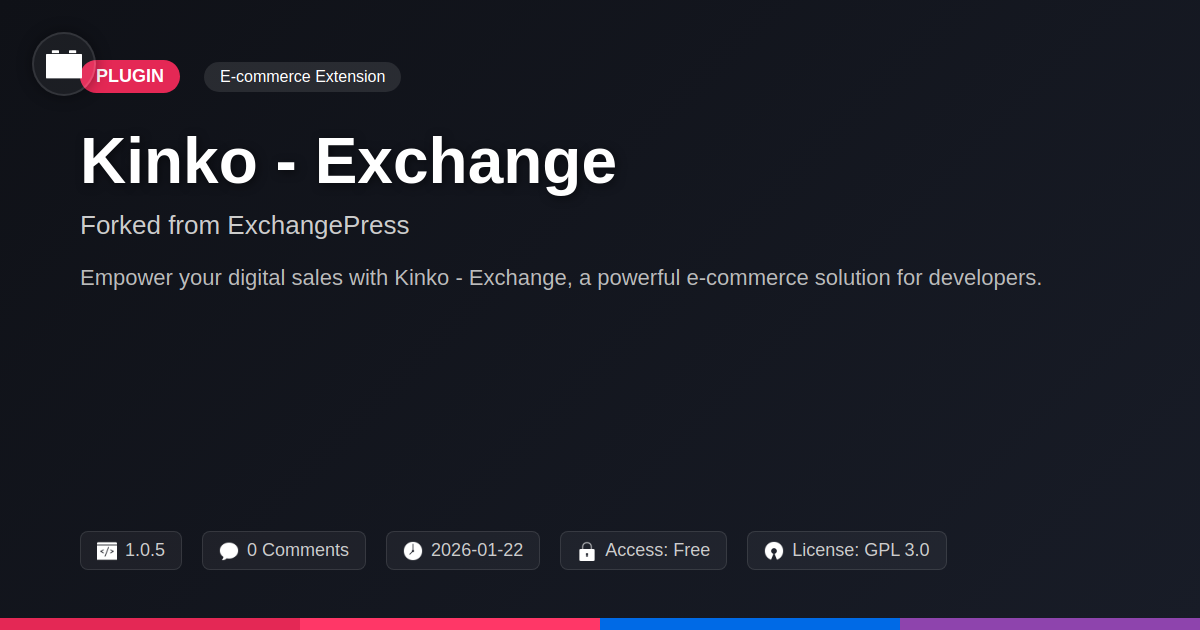The width and height of the screenshot is (1200, 630).
Task: Click the speech bubble comments icon
Action: pyautogui.click(x=229, y=551)
